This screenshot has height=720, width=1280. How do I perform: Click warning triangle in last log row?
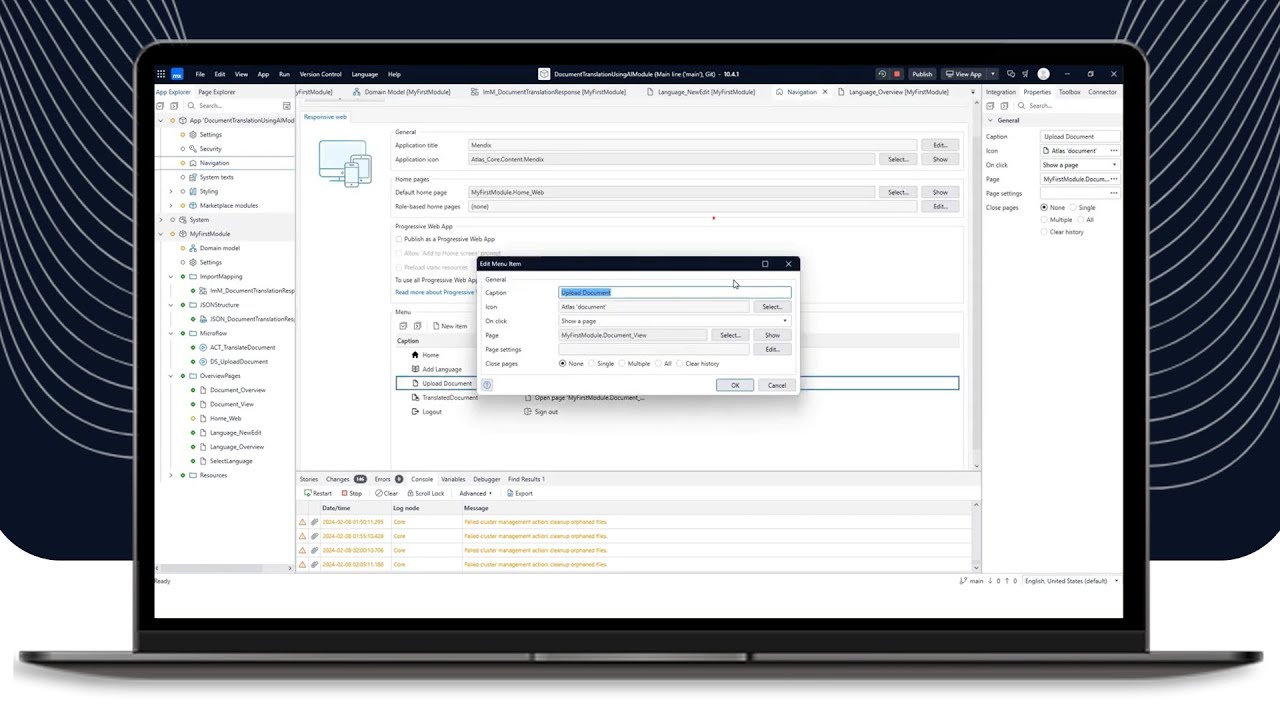click(x=303, y=564)
